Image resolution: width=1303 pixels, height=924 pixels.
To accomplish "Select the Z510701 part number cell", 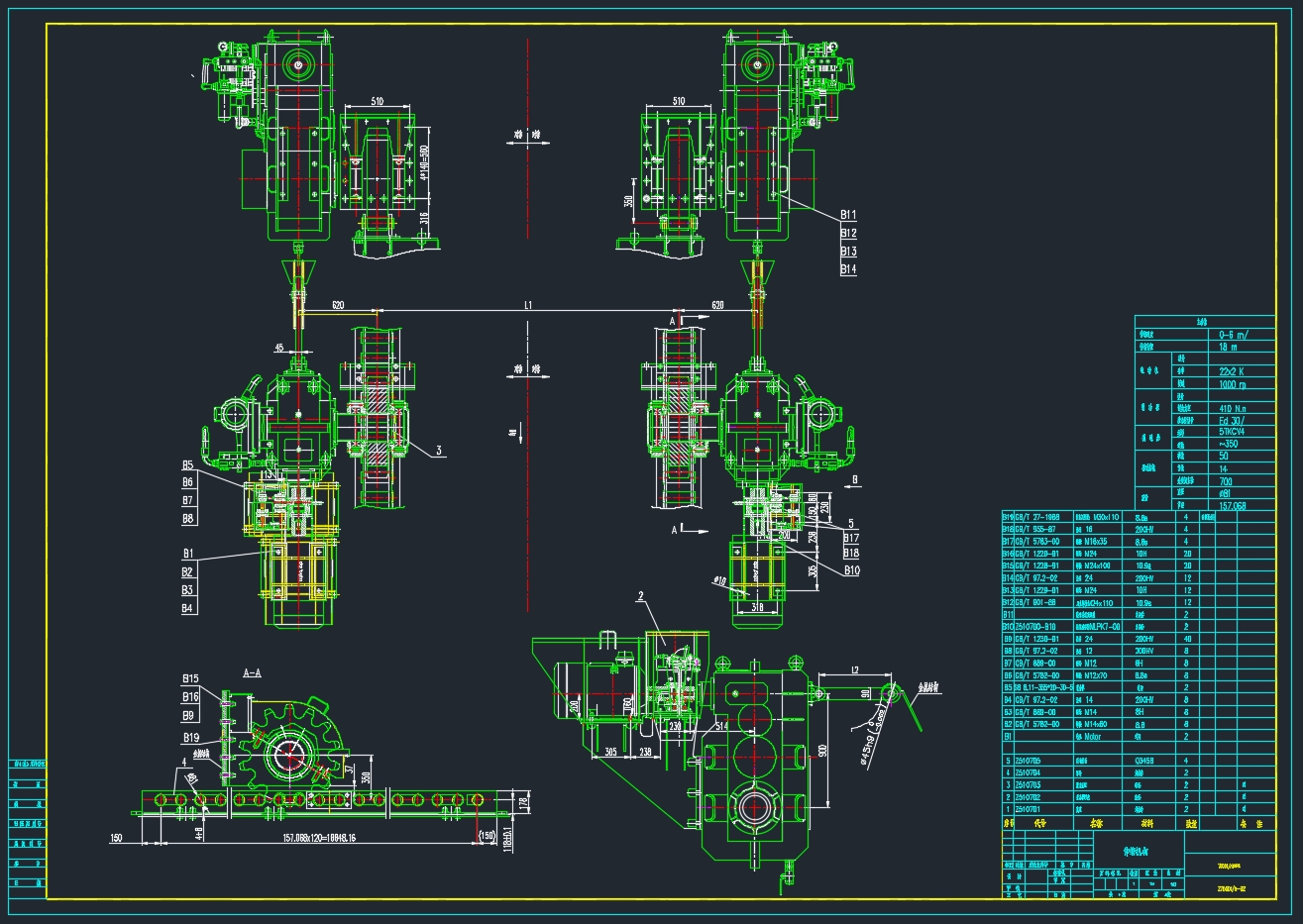I will [x=1028, y=809].
